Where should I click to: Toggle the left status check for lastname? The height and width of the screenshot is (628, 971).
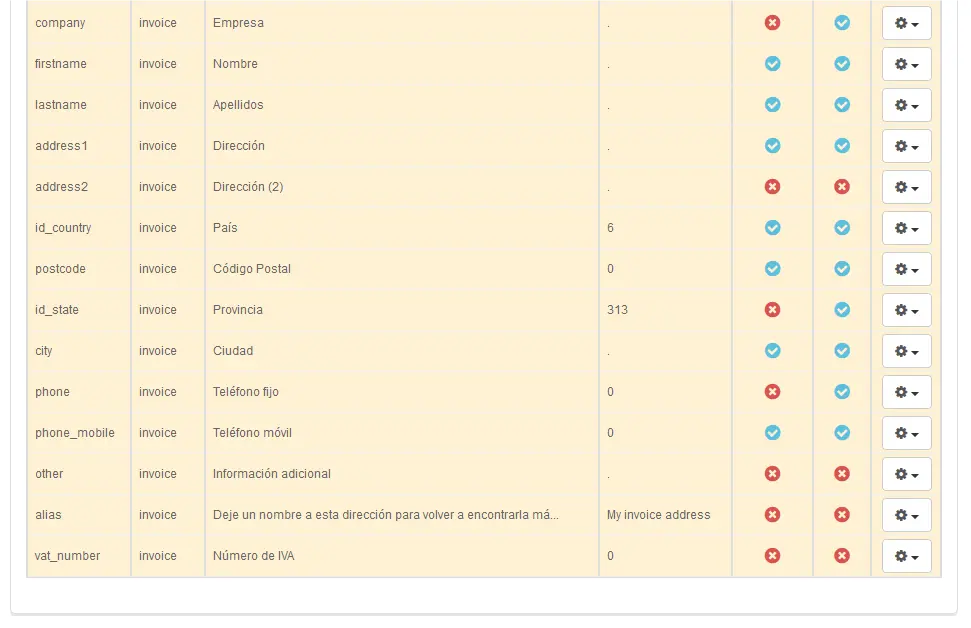pos(772,105)
